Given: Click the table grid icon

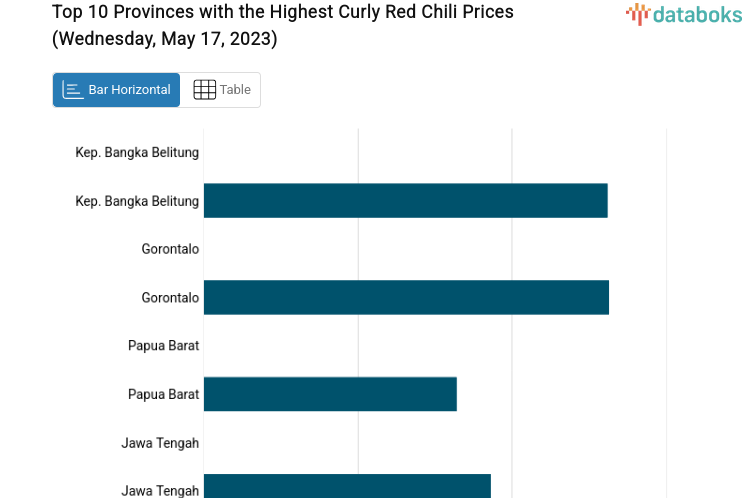Looking at the screenshot, I should [204, 90].
